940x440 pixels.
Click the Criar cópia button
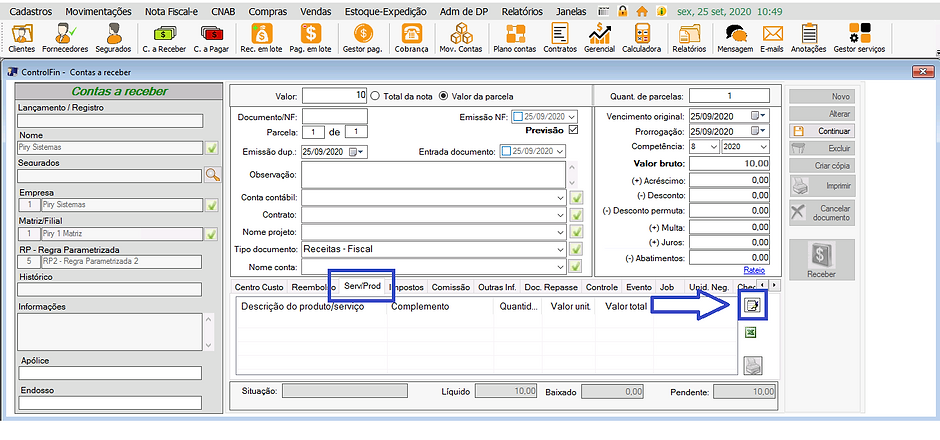pyautogui.click(x=822, y=165)
